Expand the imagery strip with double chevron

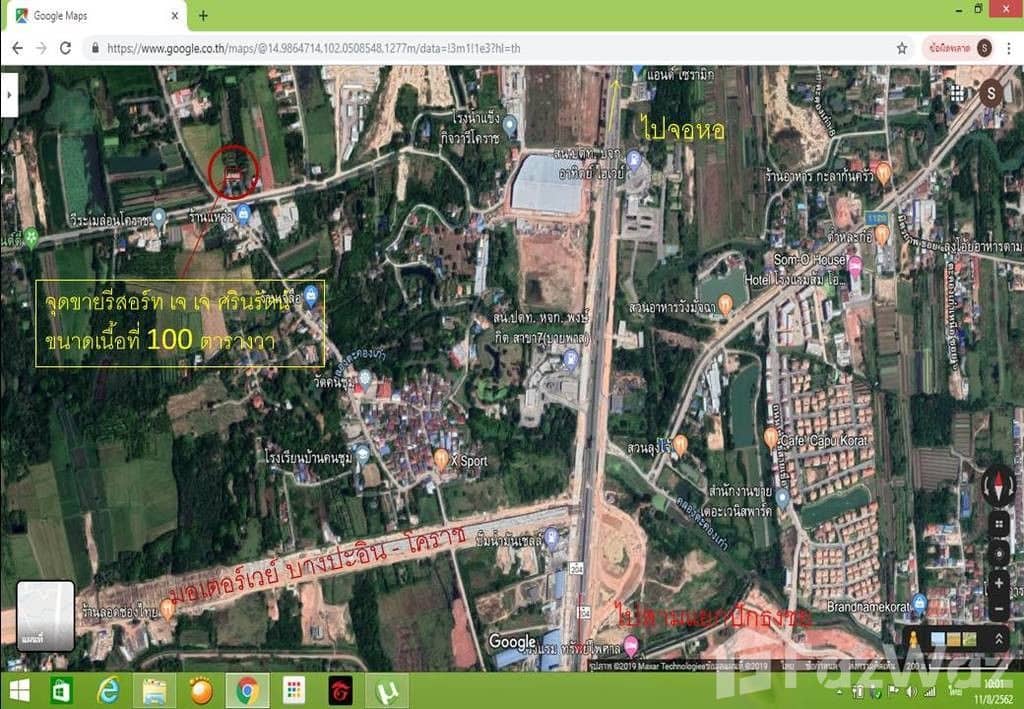coord(997,638)
